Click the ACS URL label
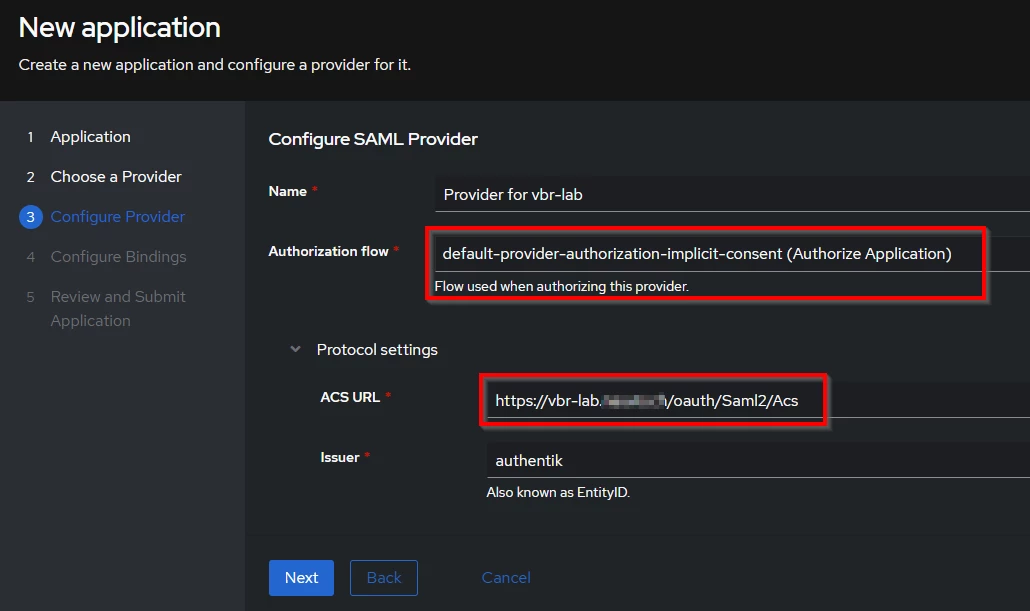Screen dimensions: 1030x611 (x=350, y=397)
